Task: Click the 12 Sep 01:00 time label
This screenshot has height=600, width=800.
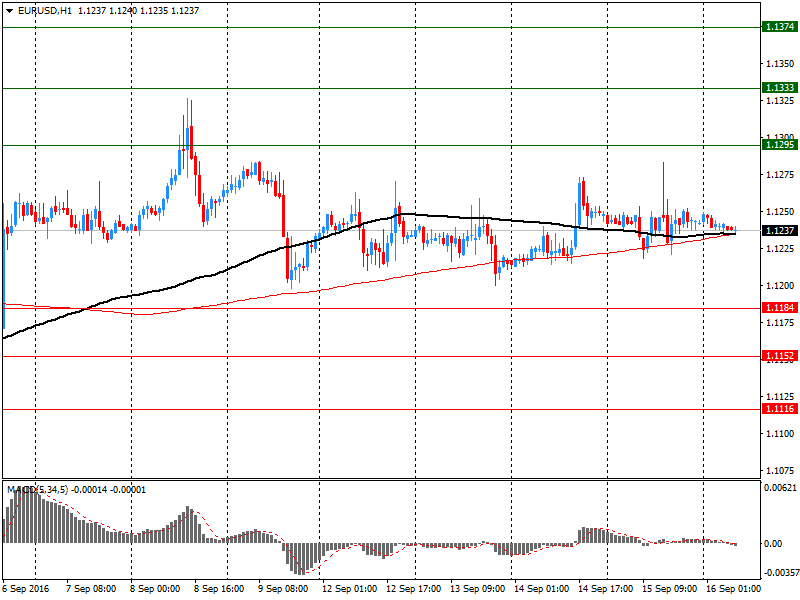Action: click(x=349, y=589)
